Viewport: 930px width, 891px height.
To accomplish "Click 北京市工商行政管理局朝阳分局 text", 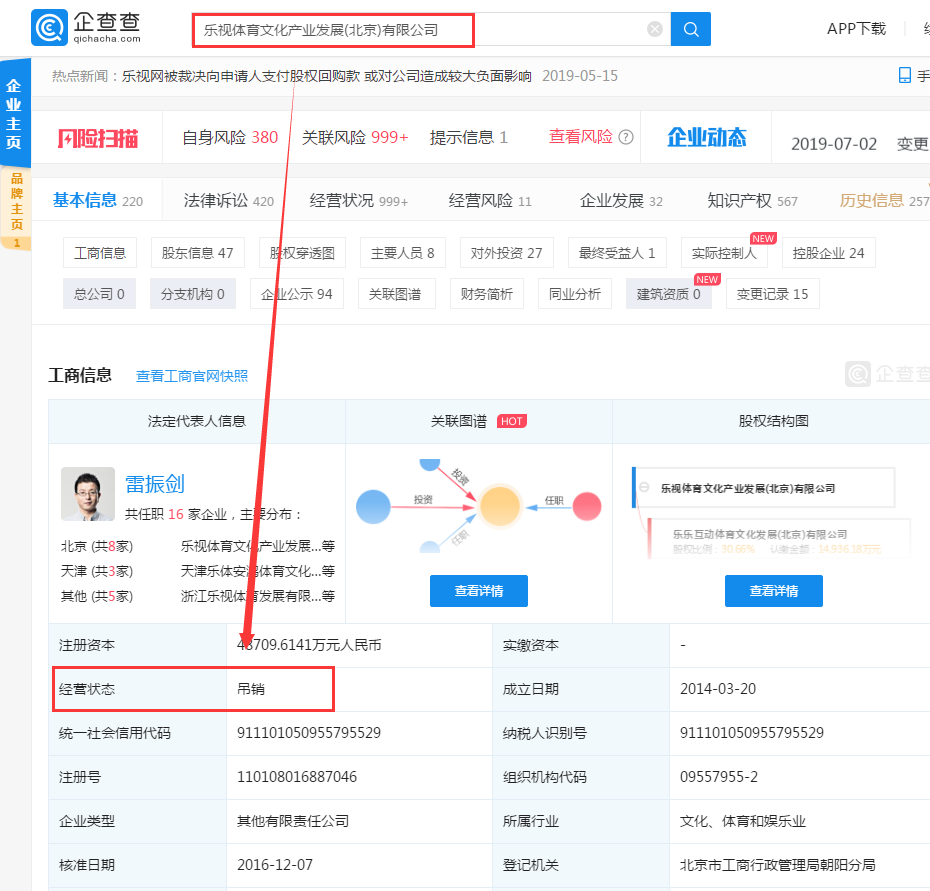I will [x=777, y=865].
